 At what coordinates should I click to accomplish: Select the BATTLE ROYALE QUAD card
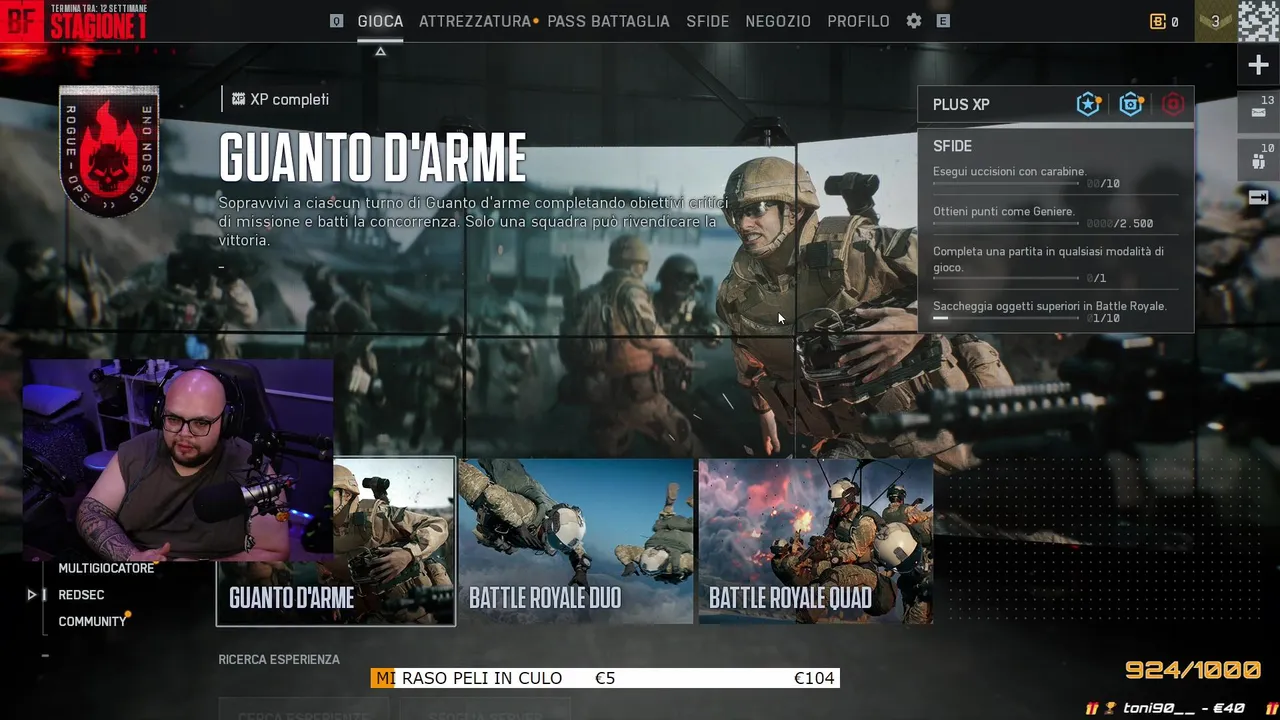click(816, 541)
